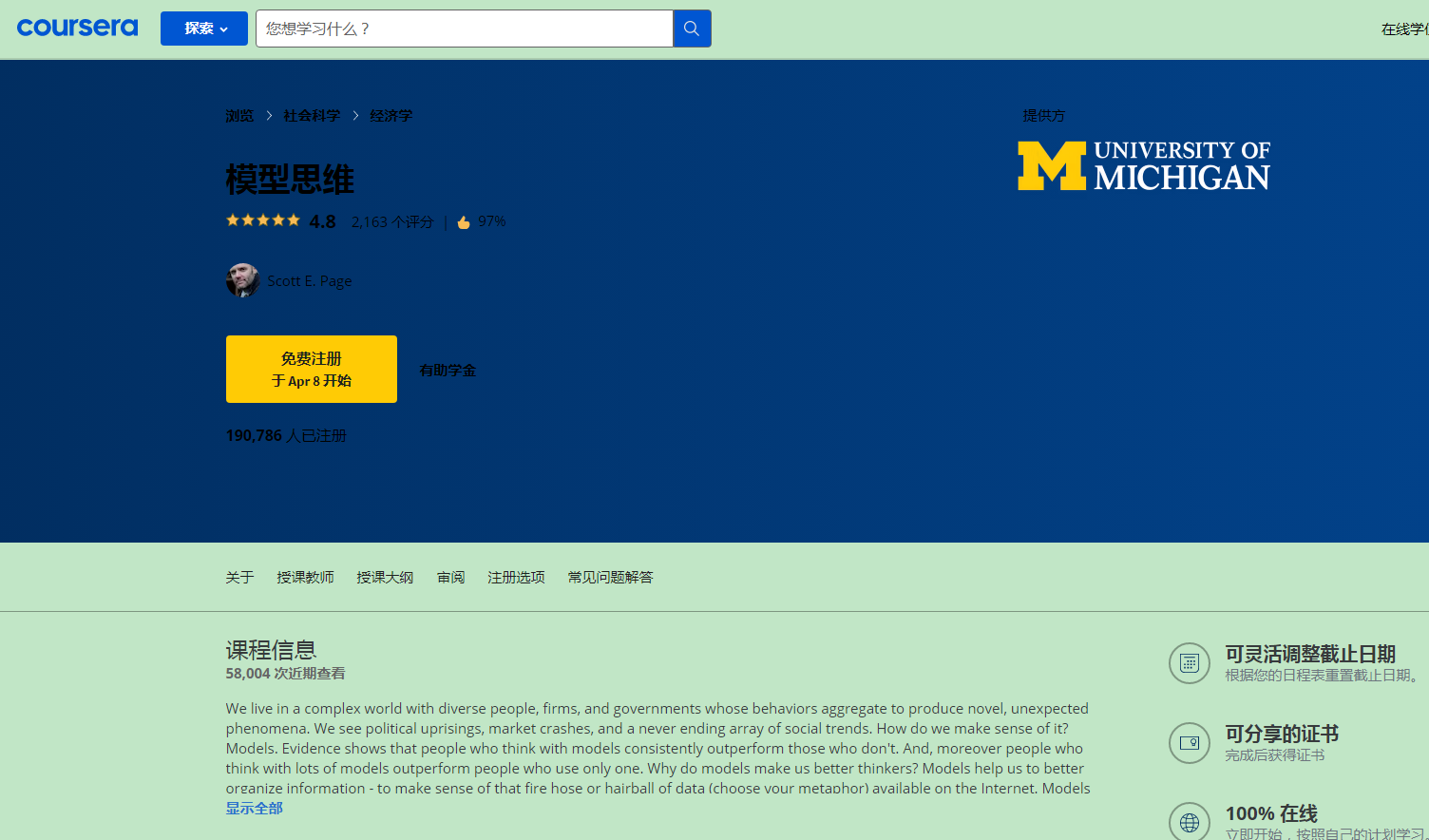
Task: Click the 可灵活调整截止日期 heading
Action: click(x=1310, y=655)
